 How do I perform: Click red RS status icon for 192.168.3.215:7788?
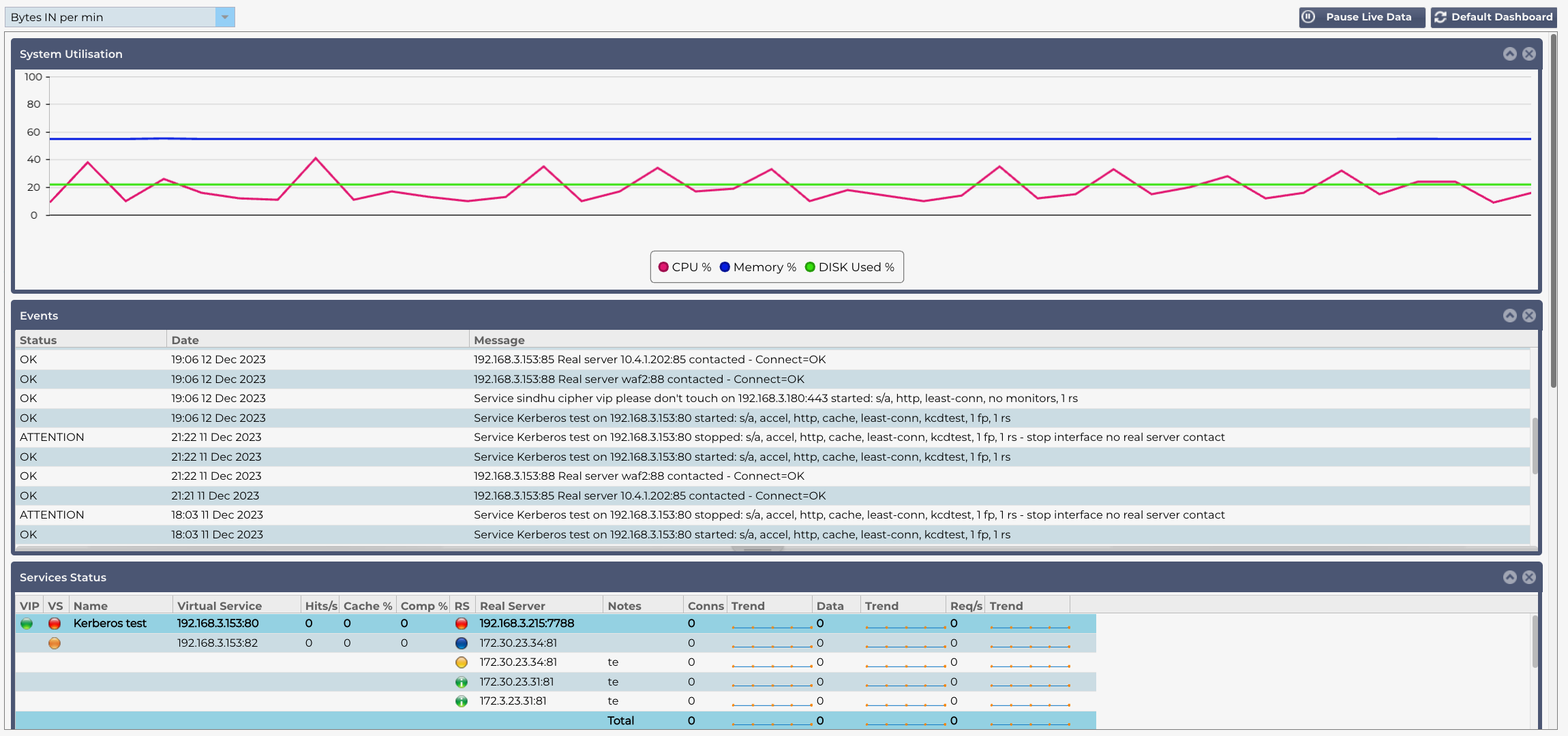point(462,624)
